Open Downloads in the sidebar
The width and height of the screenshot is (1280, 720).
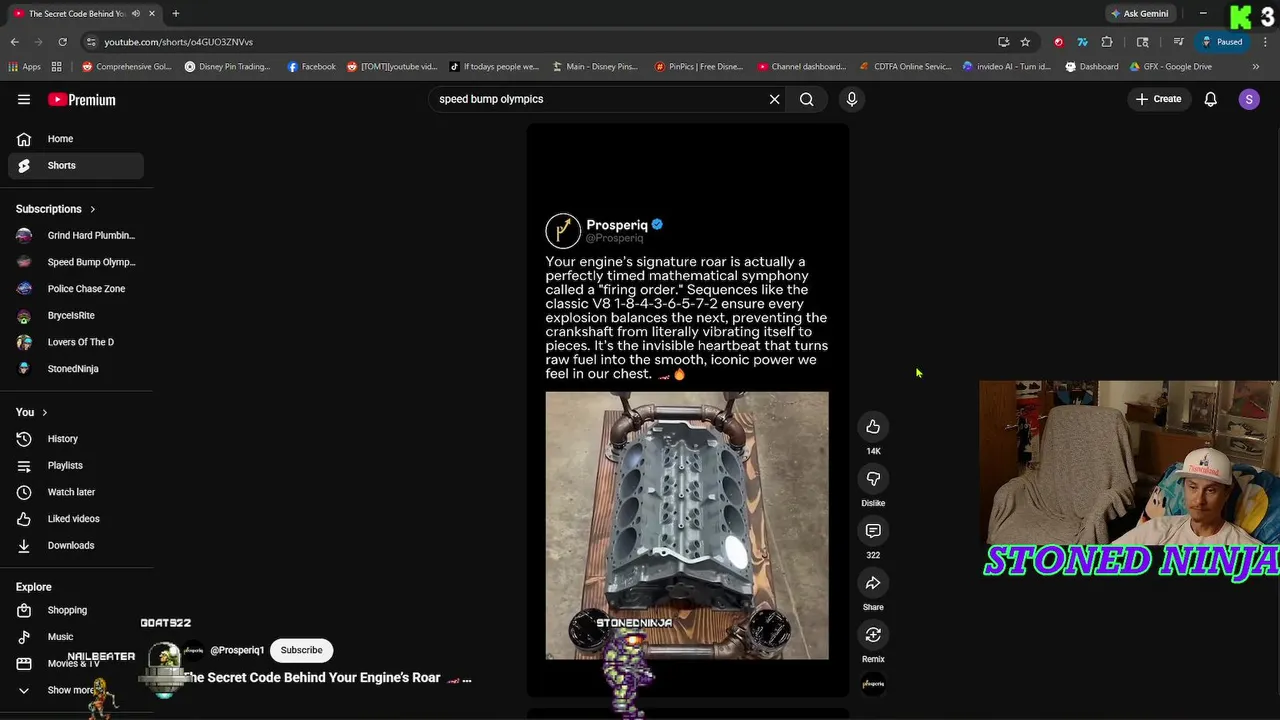[x=76, y=545]
